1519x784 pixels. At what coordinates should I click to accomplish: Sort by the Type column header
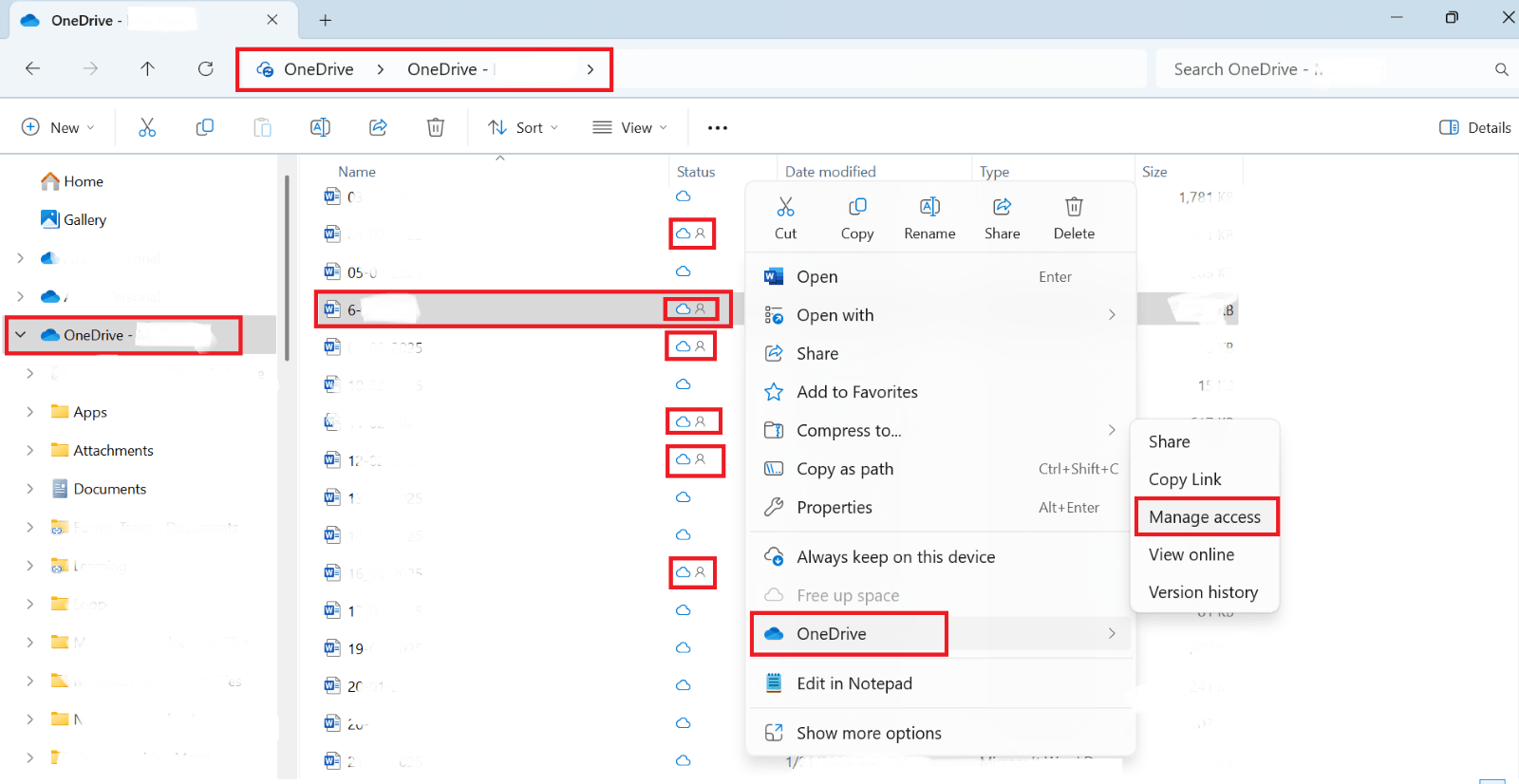click(994, 172)
